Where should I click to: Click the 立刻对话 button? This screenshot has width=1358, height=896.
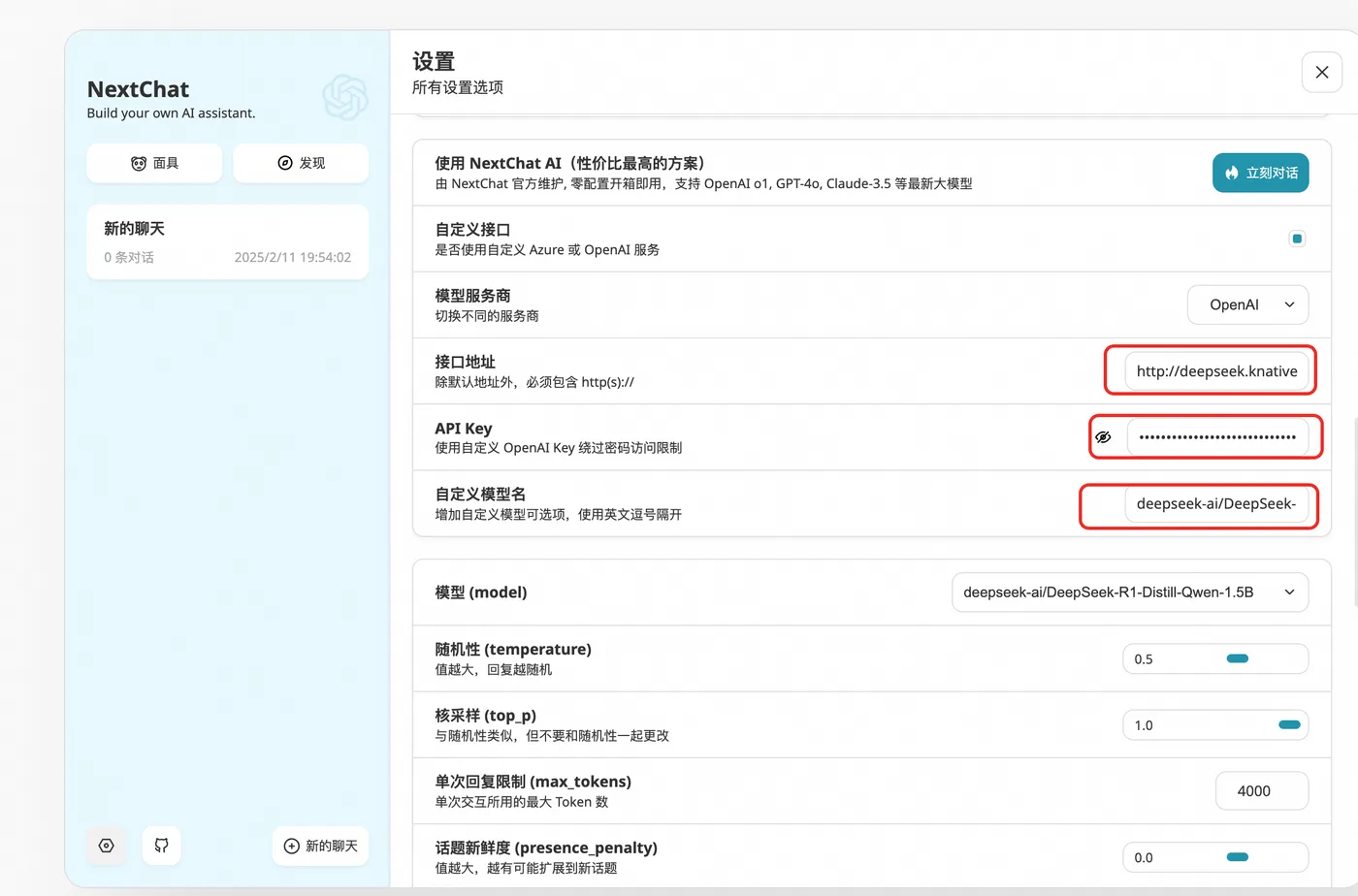click(x=1260, y=173)
